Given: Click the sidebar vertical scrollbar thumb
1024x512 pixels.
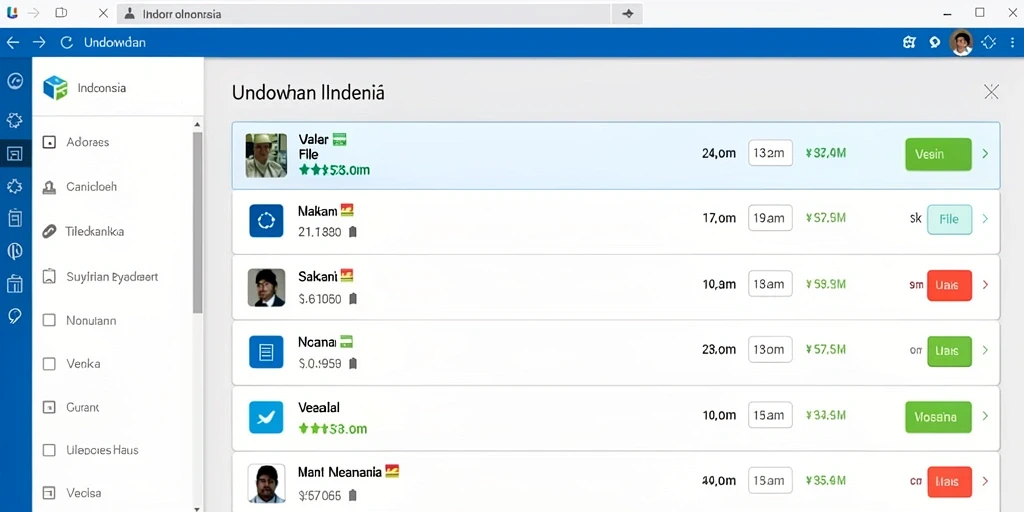Looking at the screenshot, I should [x=197, y=222].
